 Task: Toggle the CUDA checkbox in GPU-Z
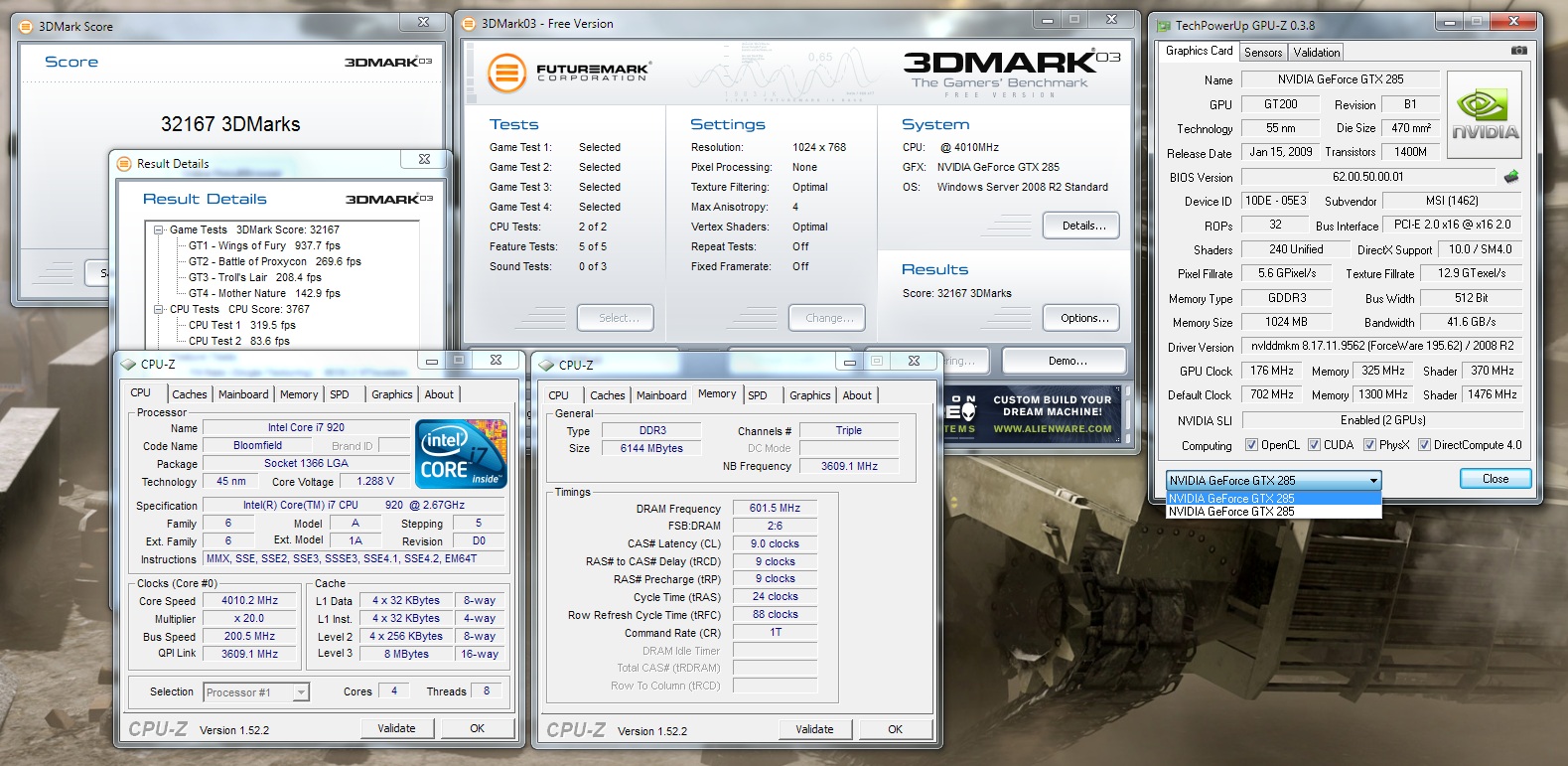pyautogui.click(x=1314, y=445)
